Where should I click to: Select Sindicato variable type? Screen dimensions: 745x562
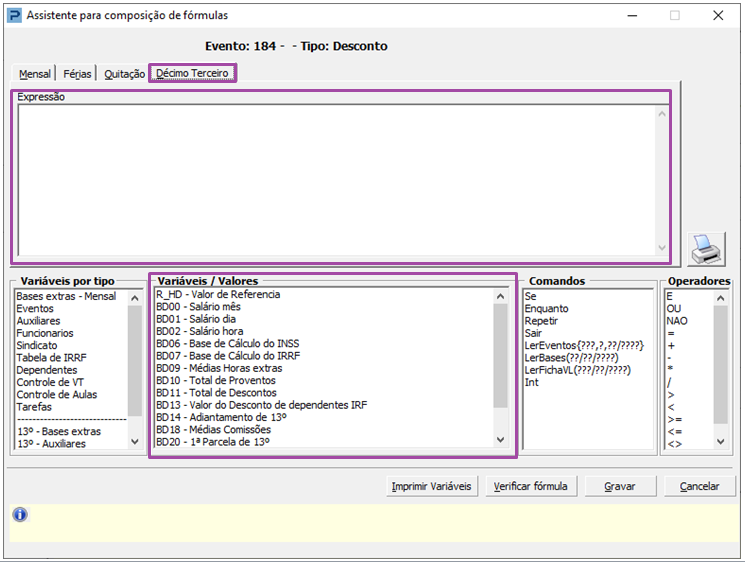(x=37, y=345)
